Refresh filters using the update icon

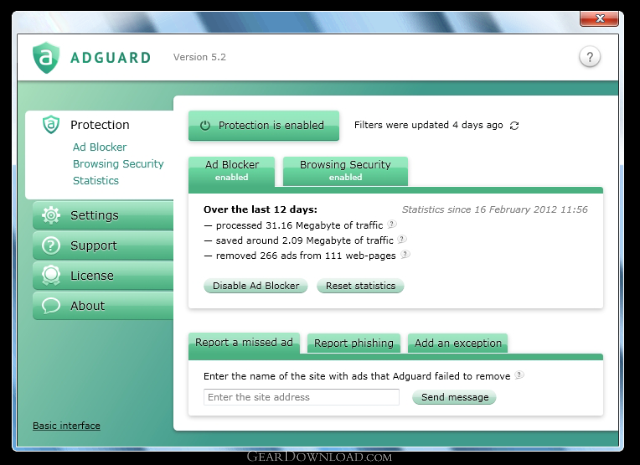(x=514, y=125)
